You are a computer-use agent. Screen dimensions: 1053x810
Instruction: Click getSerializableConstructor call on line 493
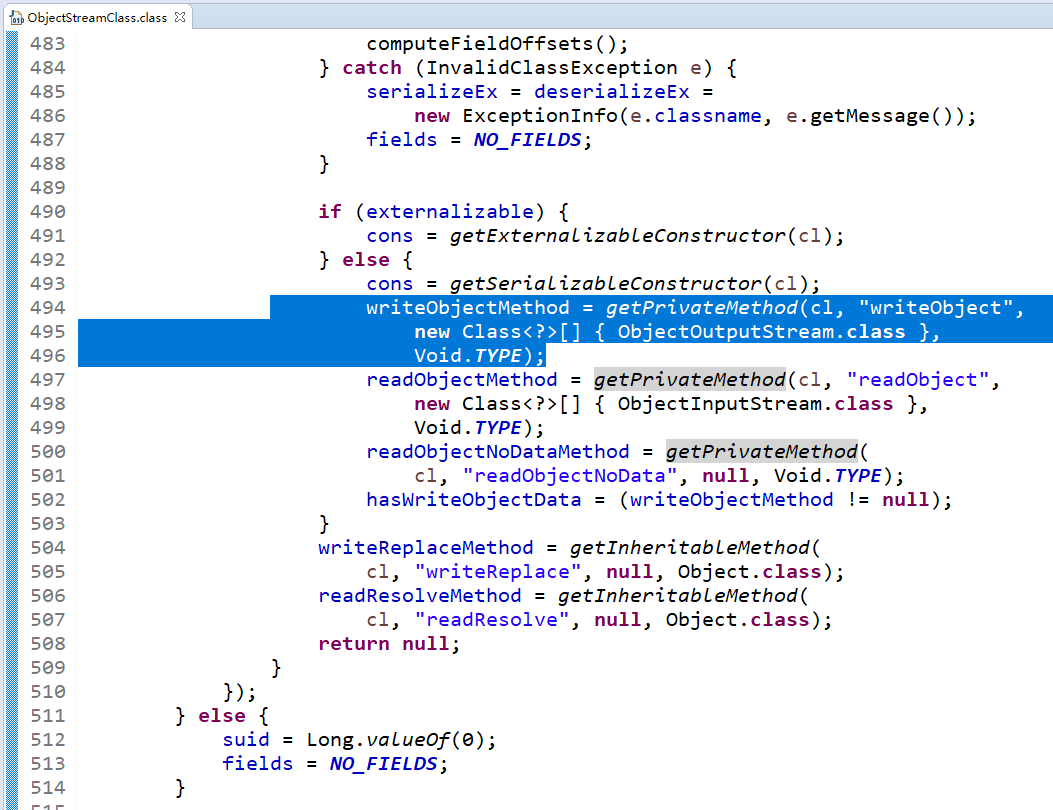[606, 283]
